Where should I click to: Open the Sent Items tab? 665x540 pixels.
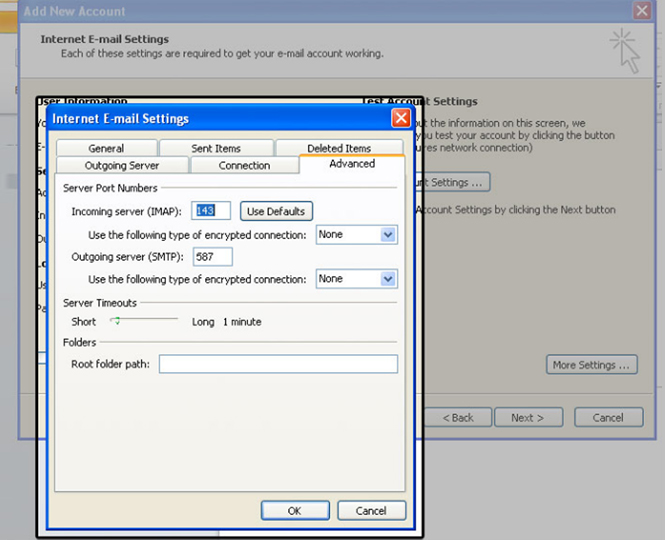(215, 148)
